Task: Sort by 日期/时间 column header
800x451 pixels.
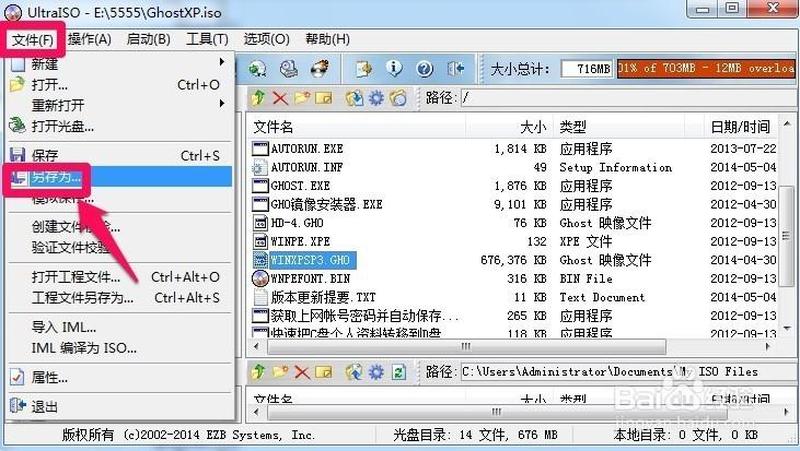Action: pyautogui.click(x=740, y=127)
